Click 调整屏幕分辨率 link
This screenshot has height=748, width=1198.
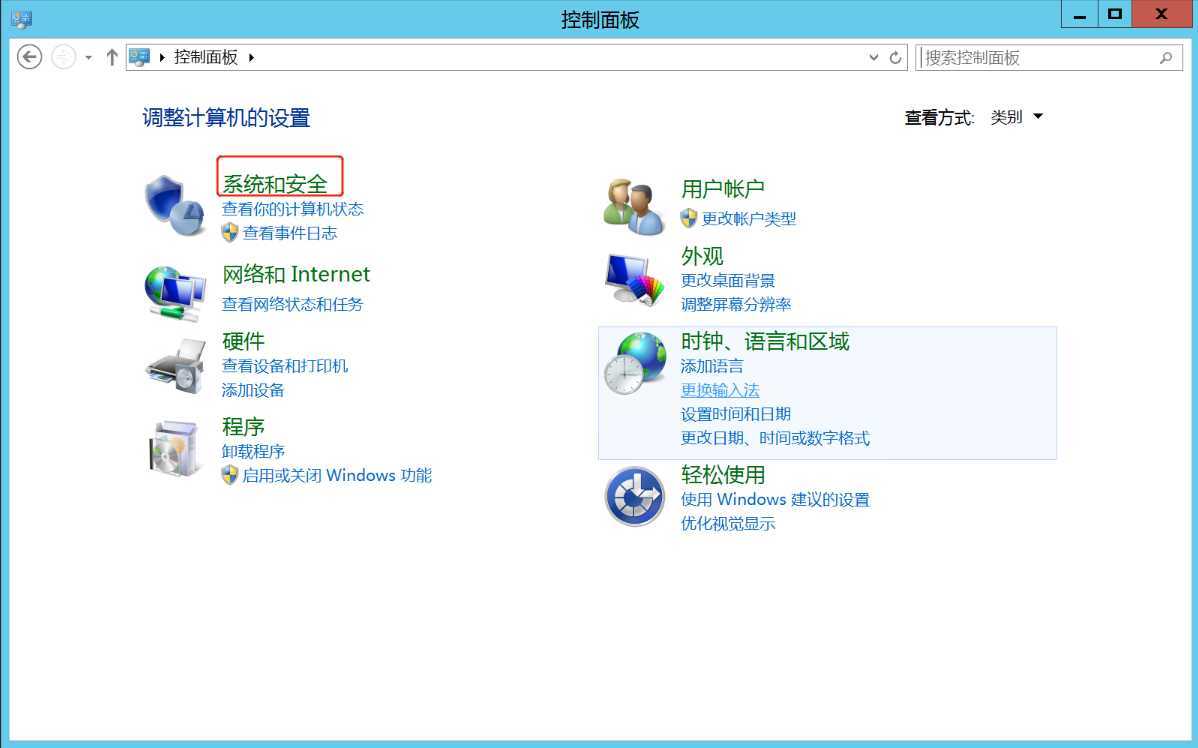click(736, 305)
